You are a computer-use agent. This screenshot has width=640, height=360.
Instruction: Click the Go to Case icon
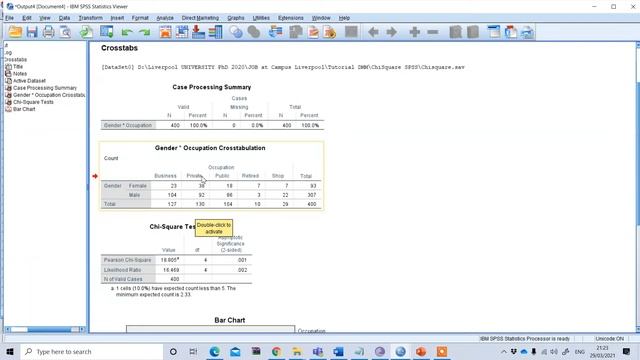pyautogui.click(x=182, y=32)
